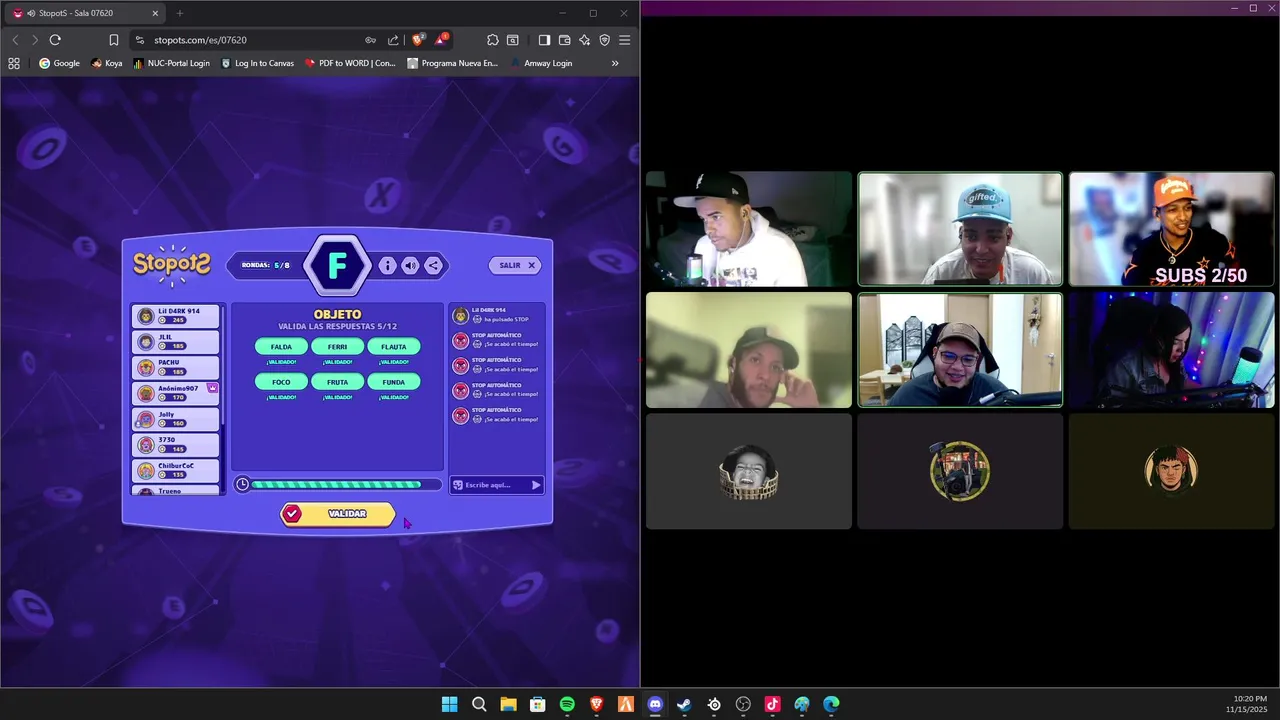The height and width of the screenshot is (720, 1280).
Task: Select SUBS 2/50 webcam in Discord
Action: tap(1171, 229)
